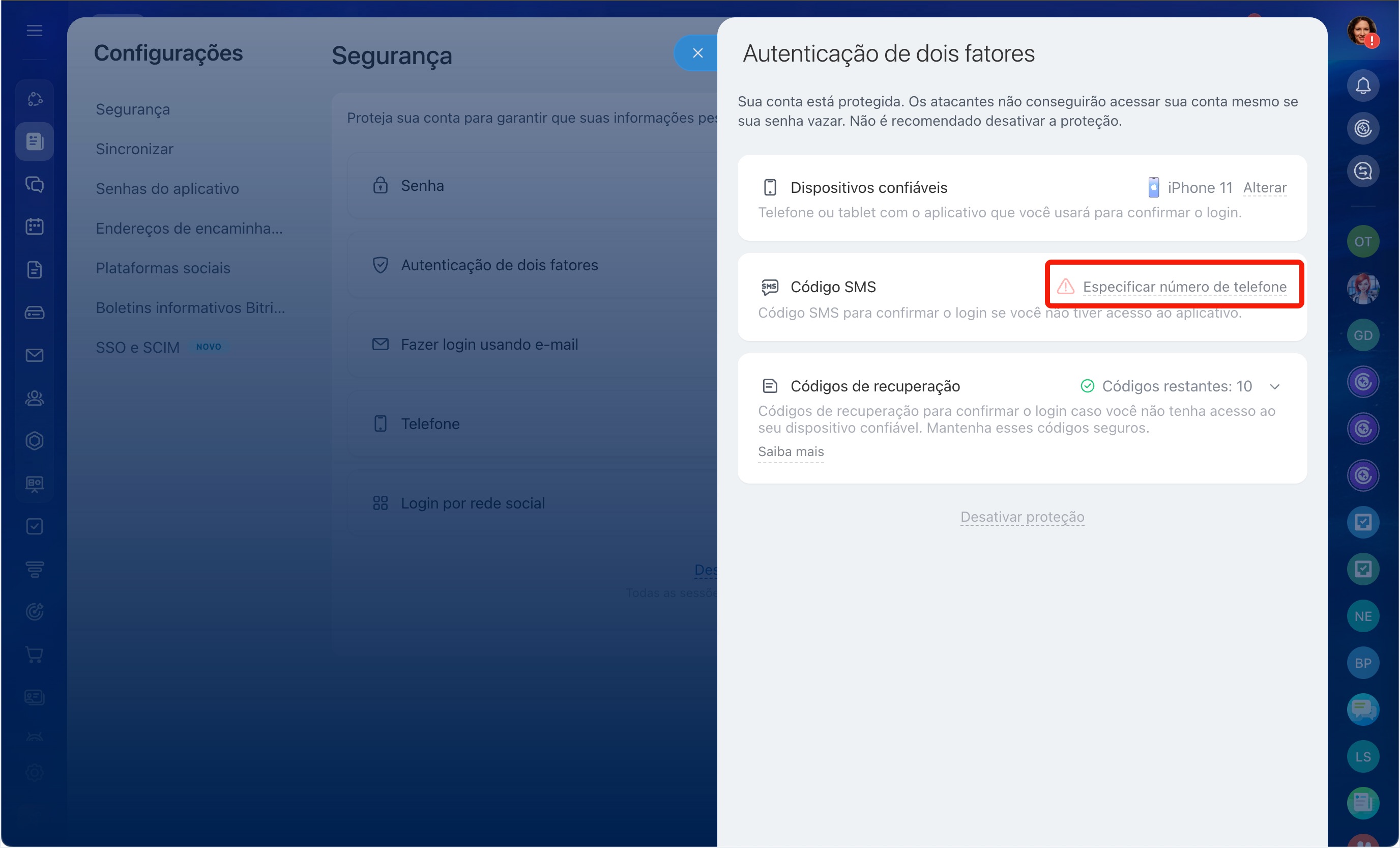Click the mail envelope sidebar icon
Viewport: 1400px width, 848px height.
[x=35, y=355]
